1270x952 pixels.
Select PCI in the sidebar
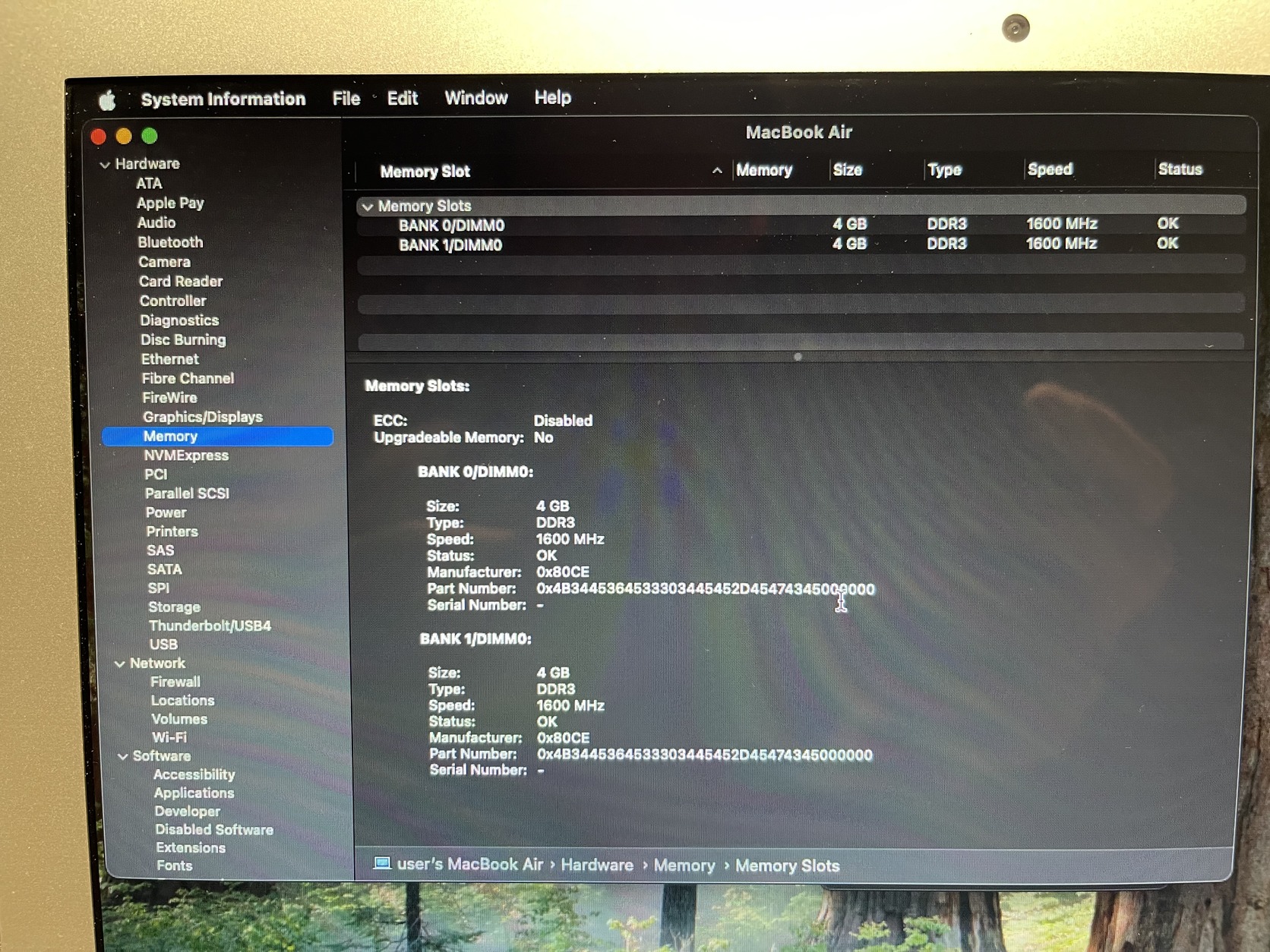156,474
